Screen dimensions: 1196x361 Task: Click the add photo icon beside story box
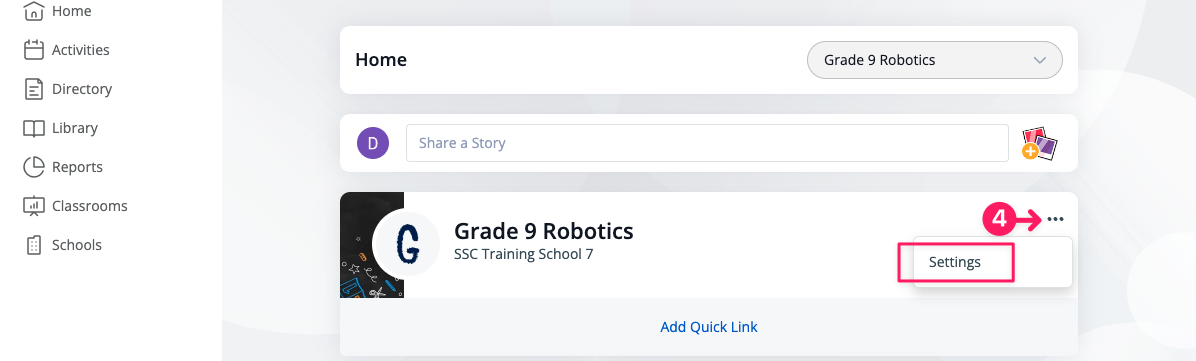[x=1040, y=143]
